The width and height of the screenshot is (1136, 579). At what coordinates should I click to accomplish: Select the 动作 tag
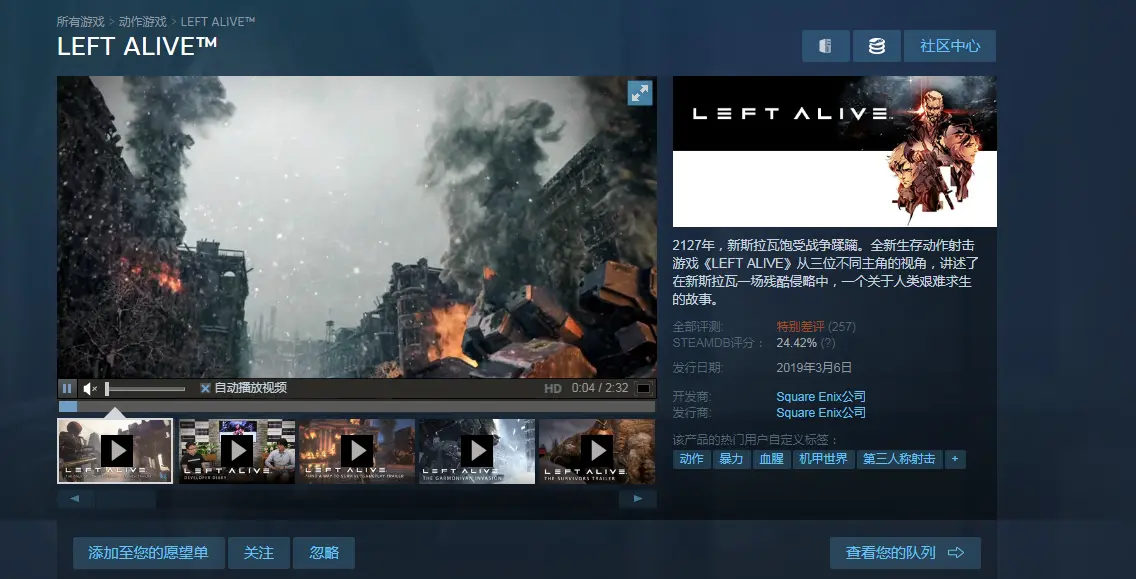[691, 459]
